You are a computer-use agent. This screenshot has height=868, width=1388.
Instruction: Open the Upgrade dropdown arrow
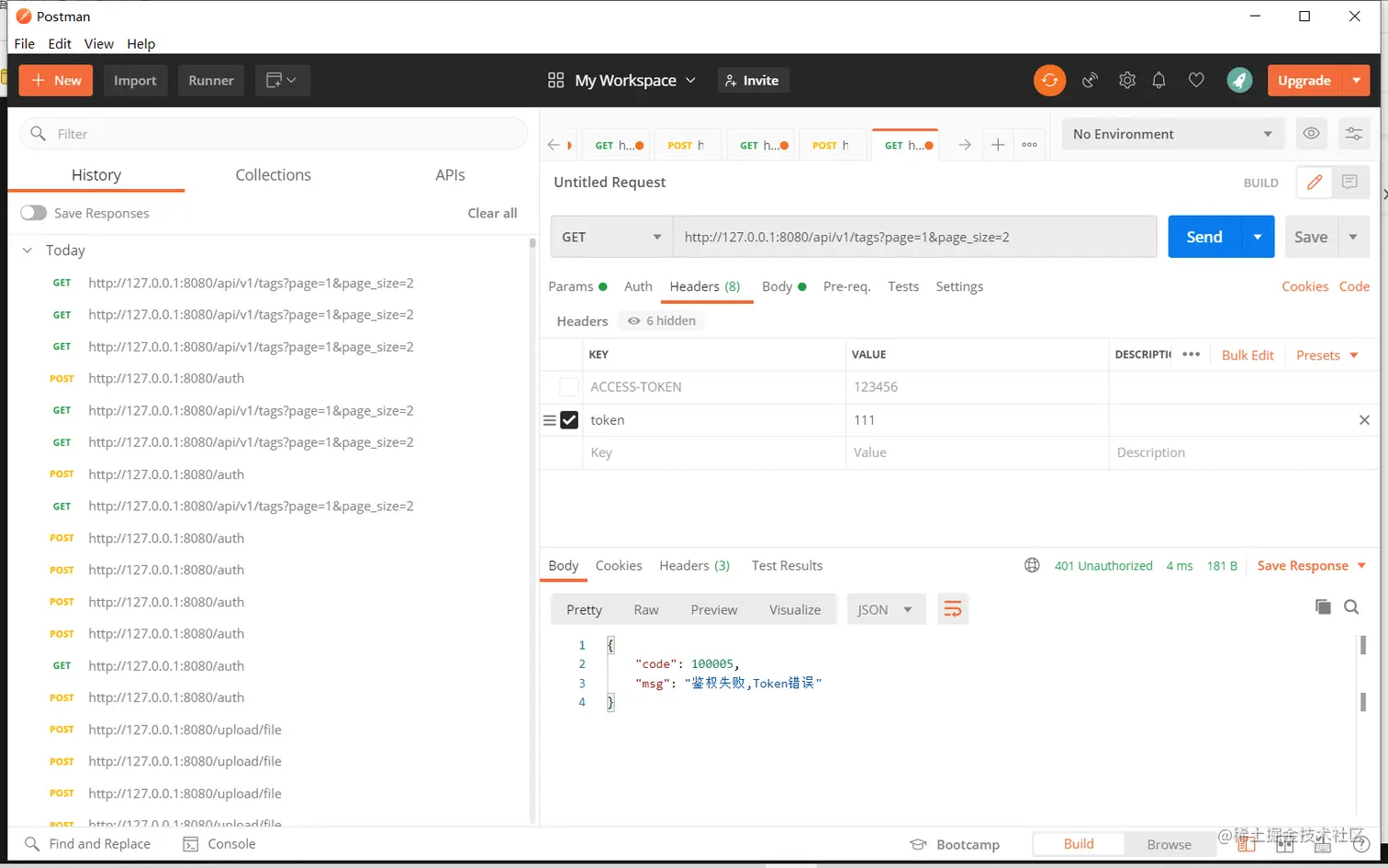pyautogui.click(x=1356, y=81)
